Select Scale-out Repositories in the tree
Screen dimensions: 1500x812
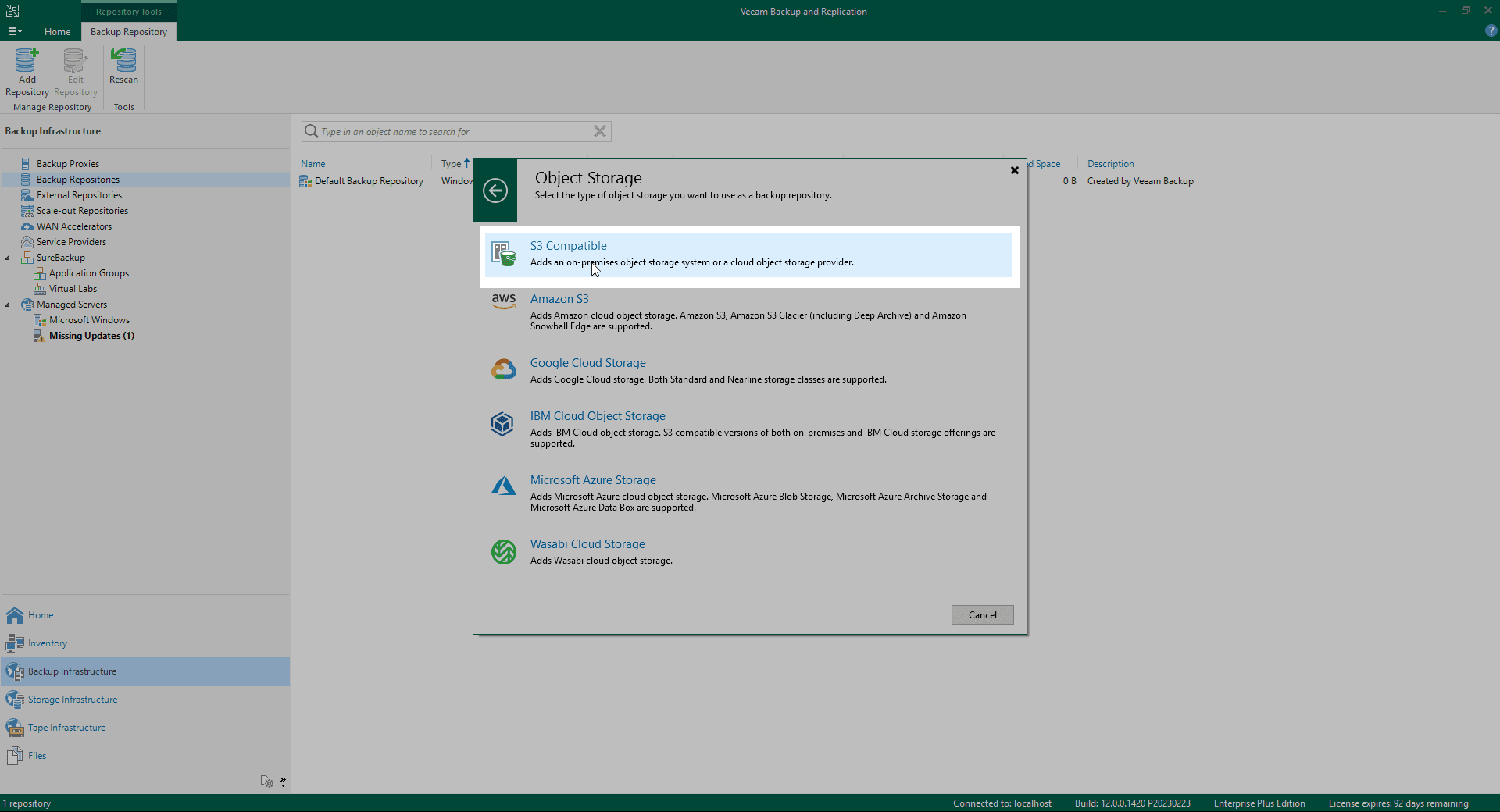click(82, 211)
